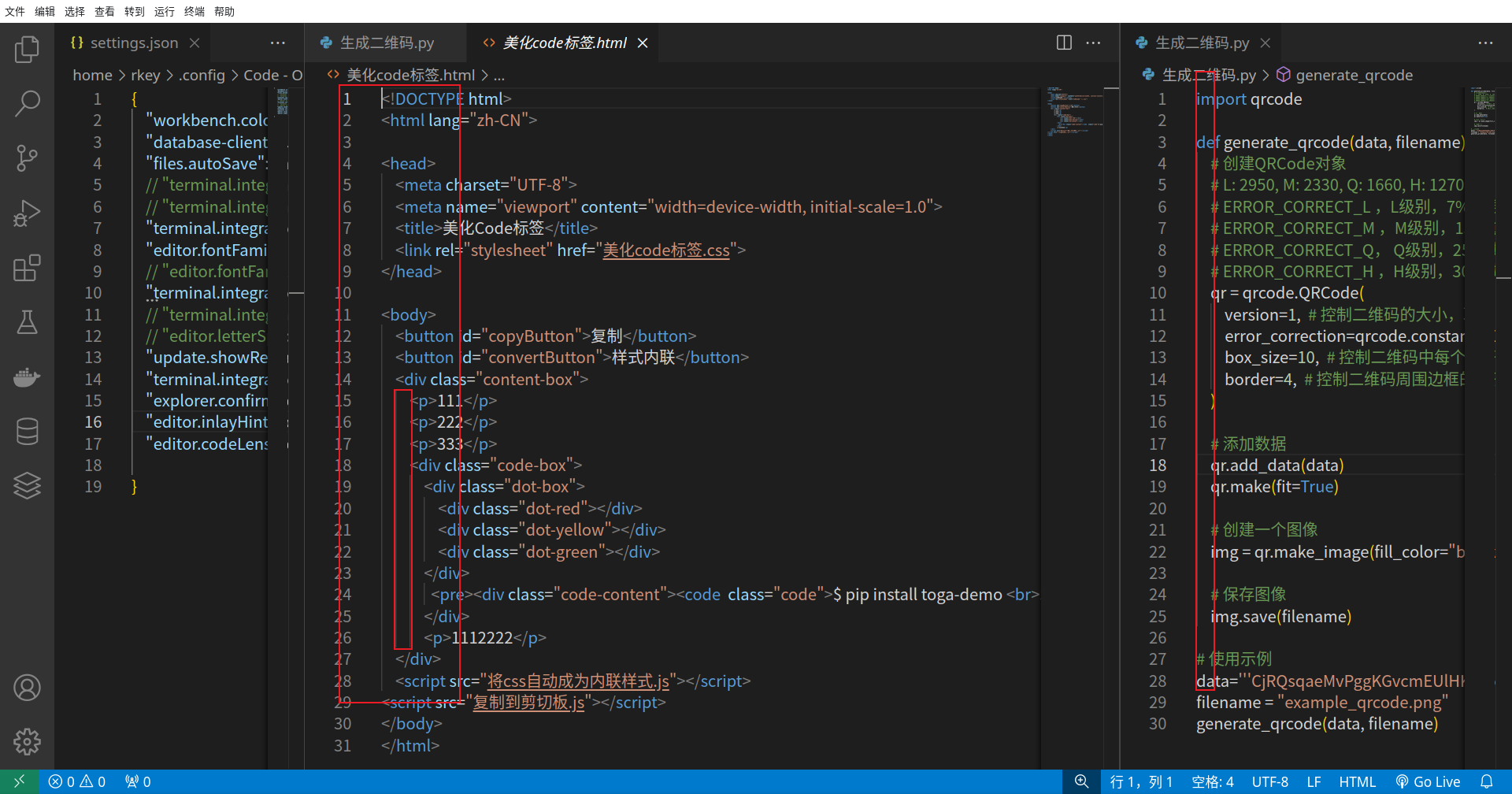Split the middle editor to the right
The image size is (1512, 794).
click(x=1064, y=43)
